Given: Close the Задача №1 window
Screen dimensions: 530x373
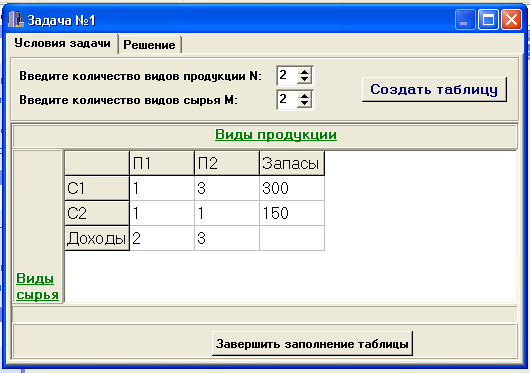Looking at the screenshot, I should tap(511, 20).
